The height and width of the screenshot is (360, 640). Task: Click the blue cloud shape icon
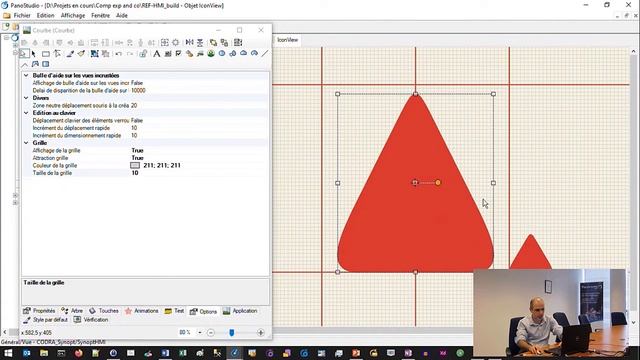244,53
